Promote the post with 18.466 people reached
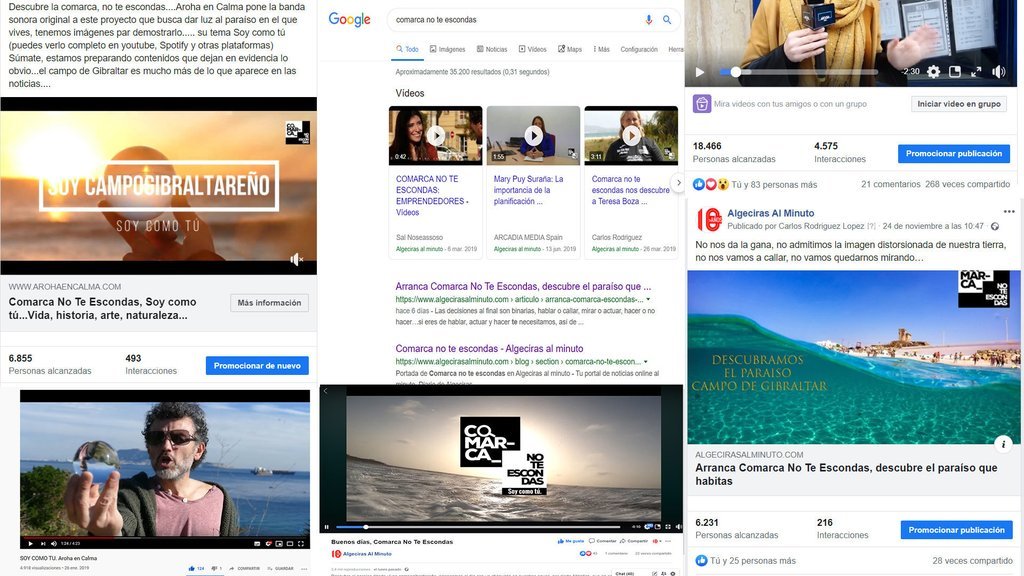1024x576 pixels. tap(953, 153)
